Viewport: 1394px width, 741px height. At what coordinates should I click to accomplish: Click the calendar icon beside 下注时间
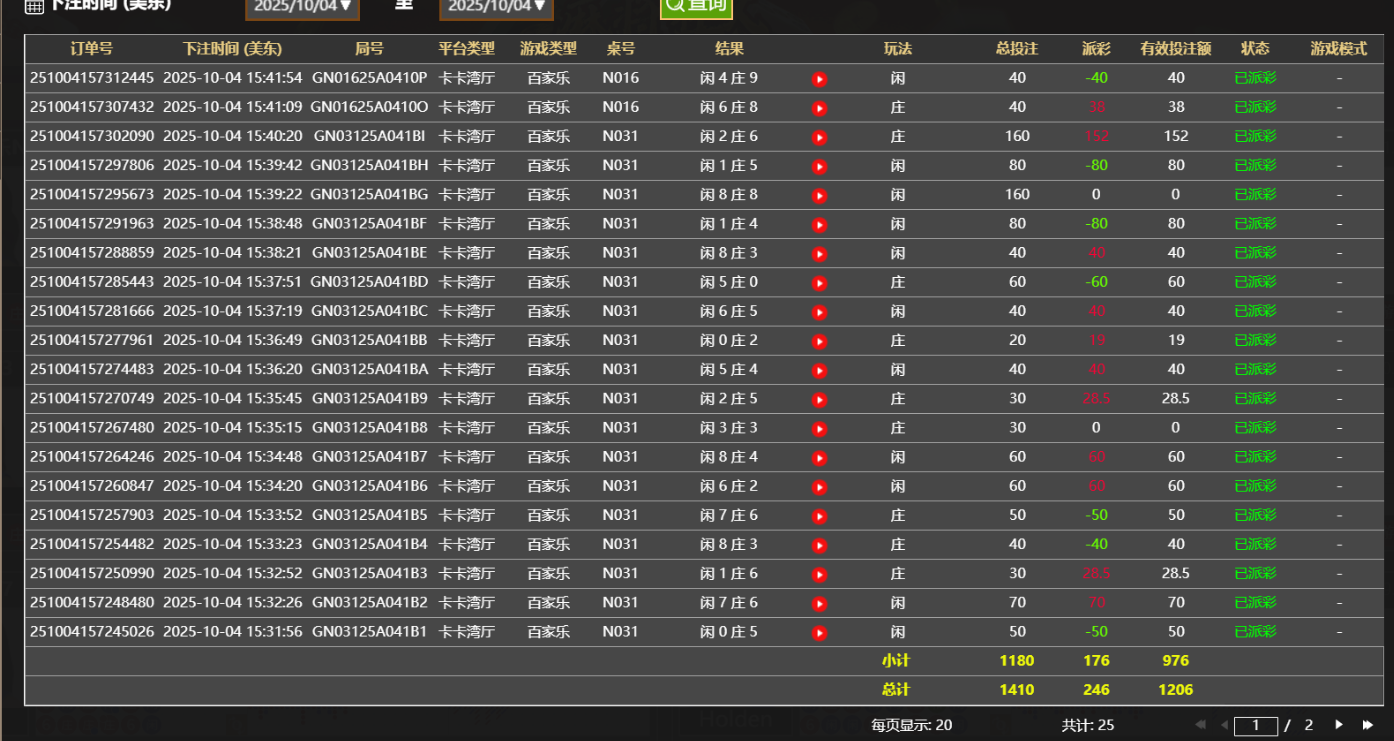(x=34, y=6)
